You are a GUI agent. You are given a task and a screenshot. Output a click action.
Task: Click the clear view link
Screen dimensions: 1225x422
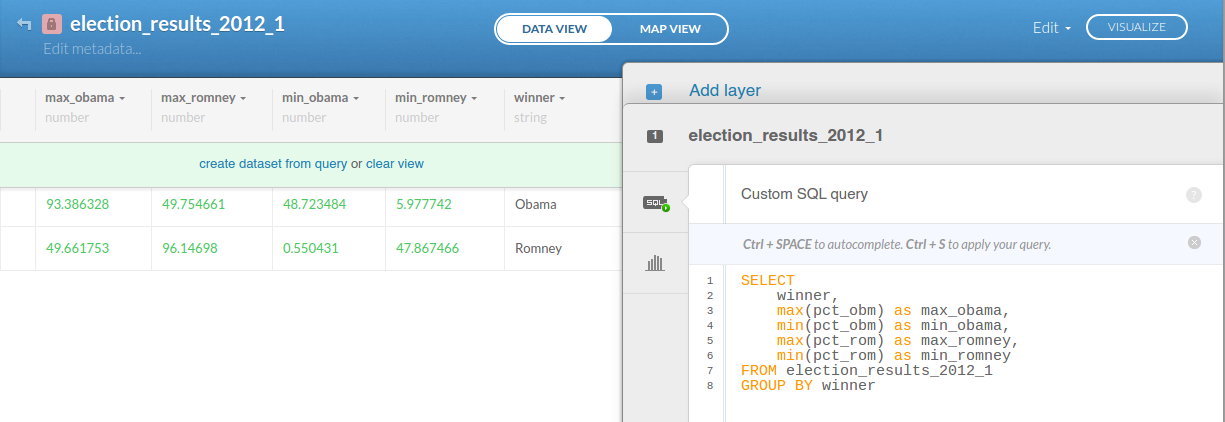coord(394,163)
